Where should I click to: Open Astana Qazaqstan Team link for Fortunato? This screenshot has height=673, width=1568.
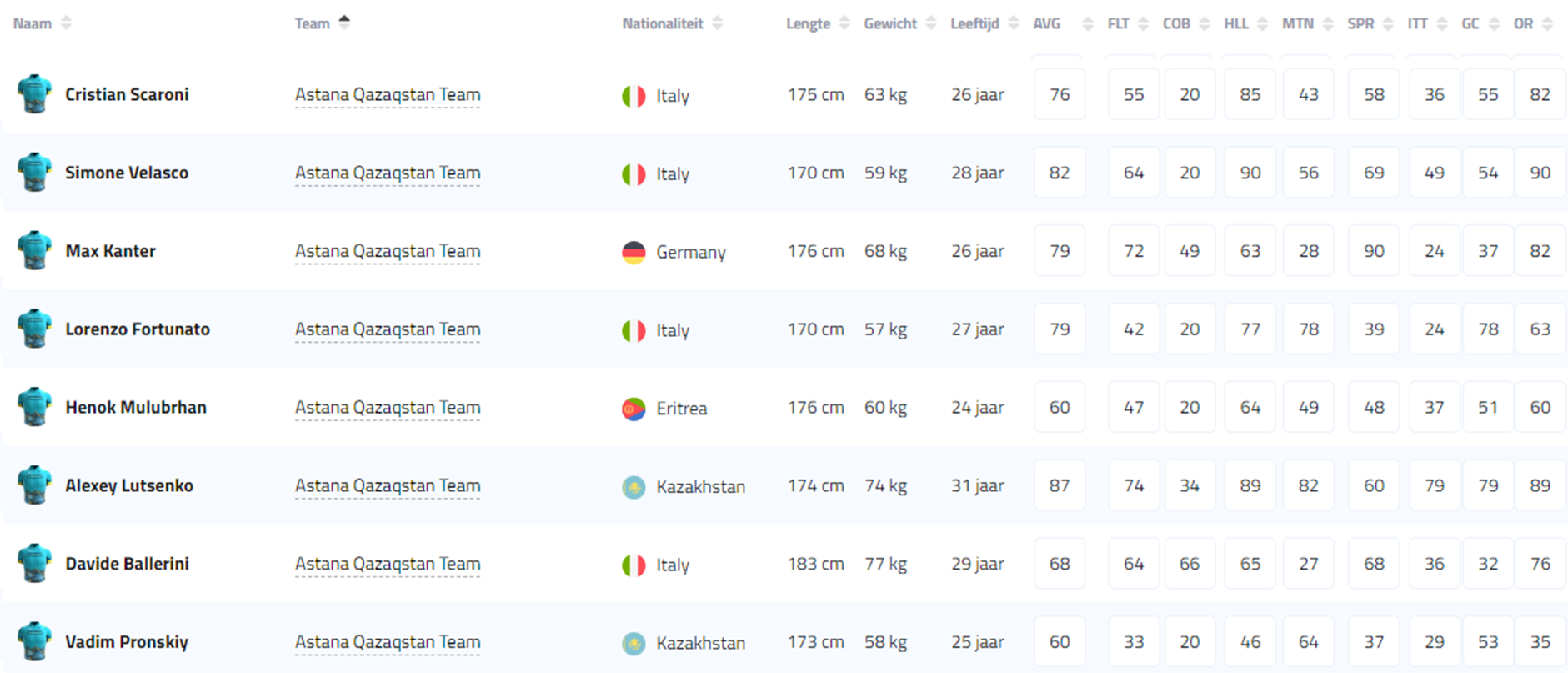[387, 329]
